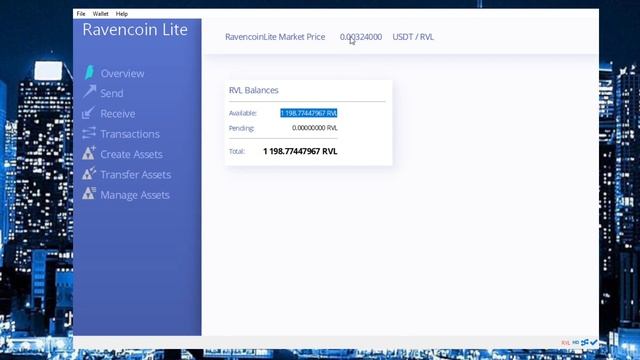Open the Help menu
The height and width of the screenshot is (360, 640).
pyautogui.click(x=122, y=13)
